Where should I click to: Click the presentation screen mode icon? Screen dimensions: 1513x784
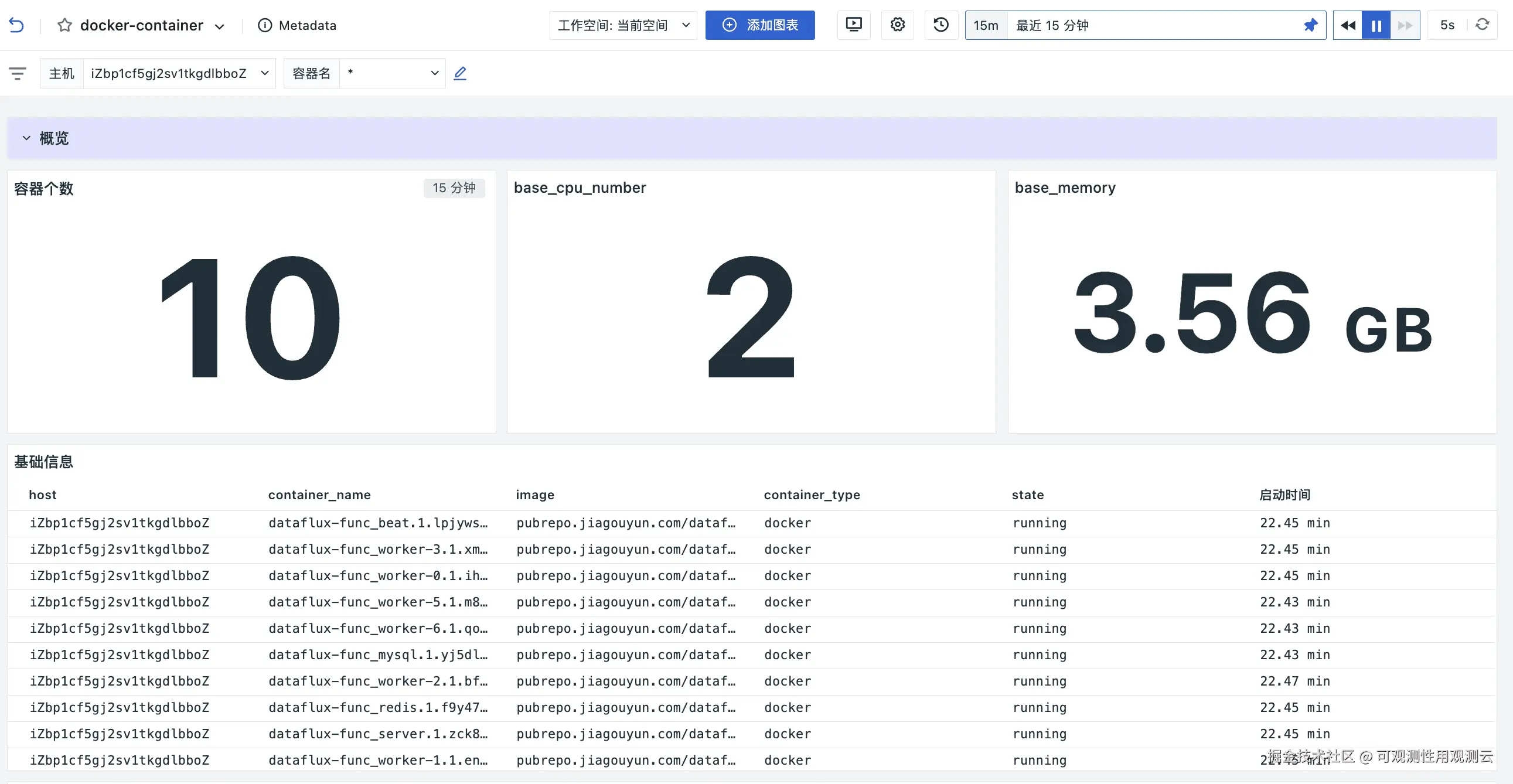point(853,25)
